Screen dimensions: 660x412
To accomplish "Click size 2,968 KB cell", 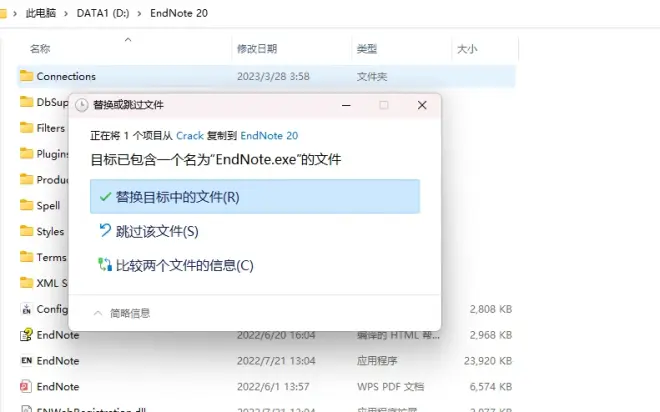I will pyautogui.click(x=491, y=335).
